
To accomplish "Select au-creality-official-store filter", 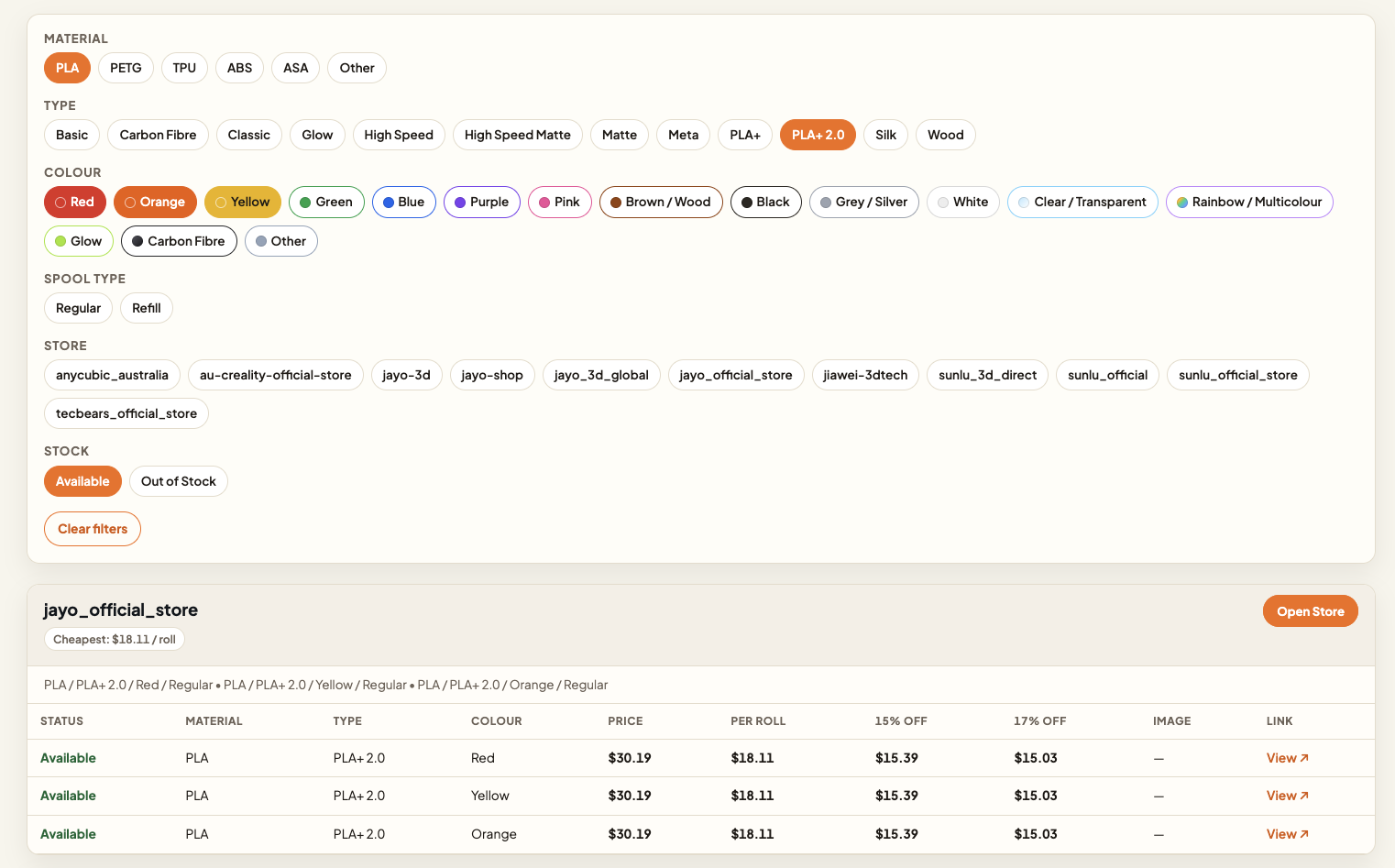I will (x=276, y=375).
